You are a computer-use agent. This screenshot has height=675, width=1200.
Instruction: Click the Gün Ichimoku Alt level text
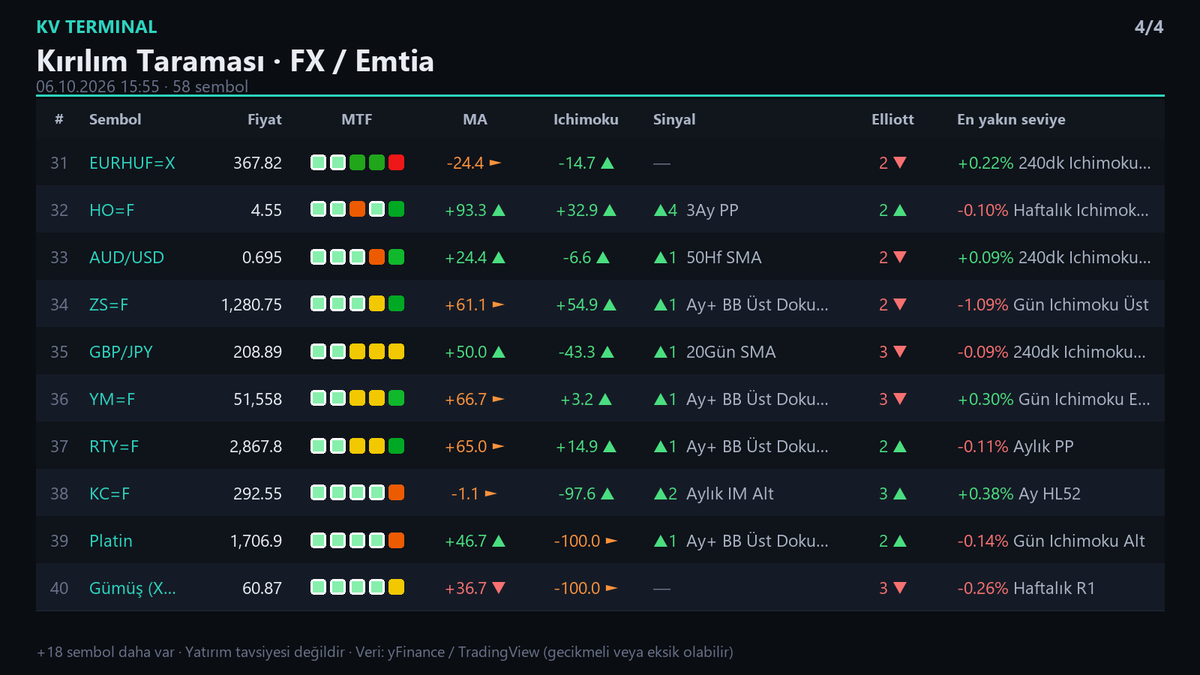(1079, 541)
